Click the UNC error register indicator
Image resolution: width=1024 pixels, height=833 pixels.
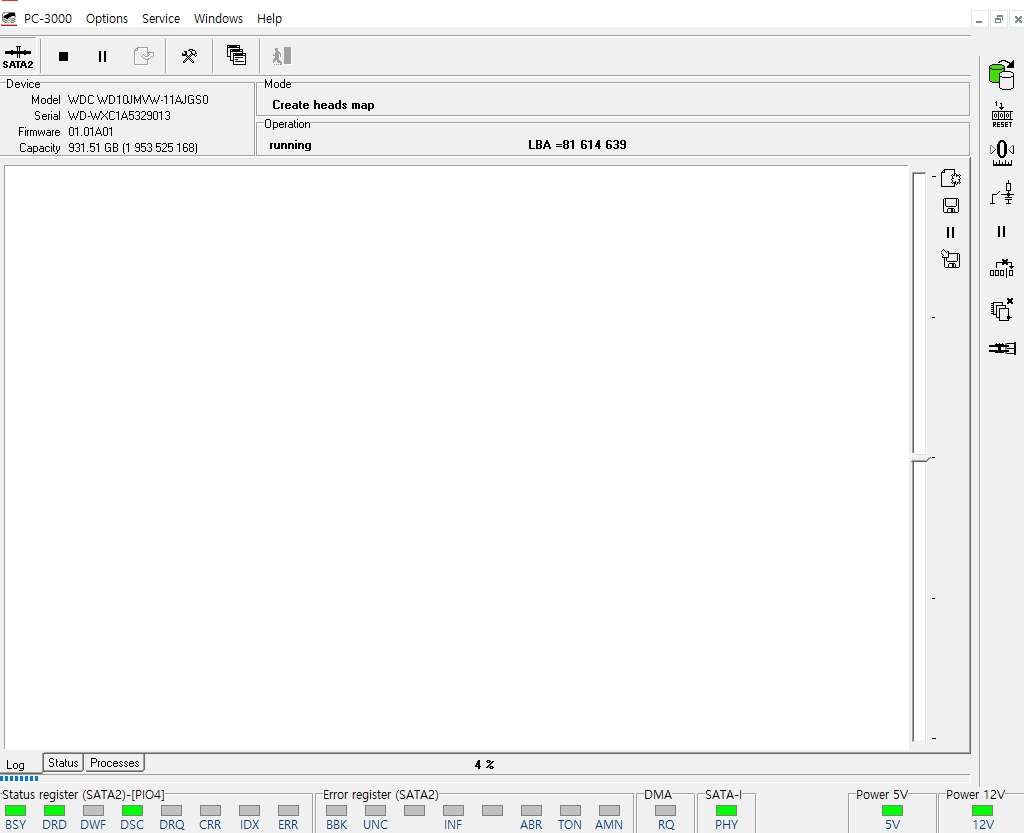376,810
